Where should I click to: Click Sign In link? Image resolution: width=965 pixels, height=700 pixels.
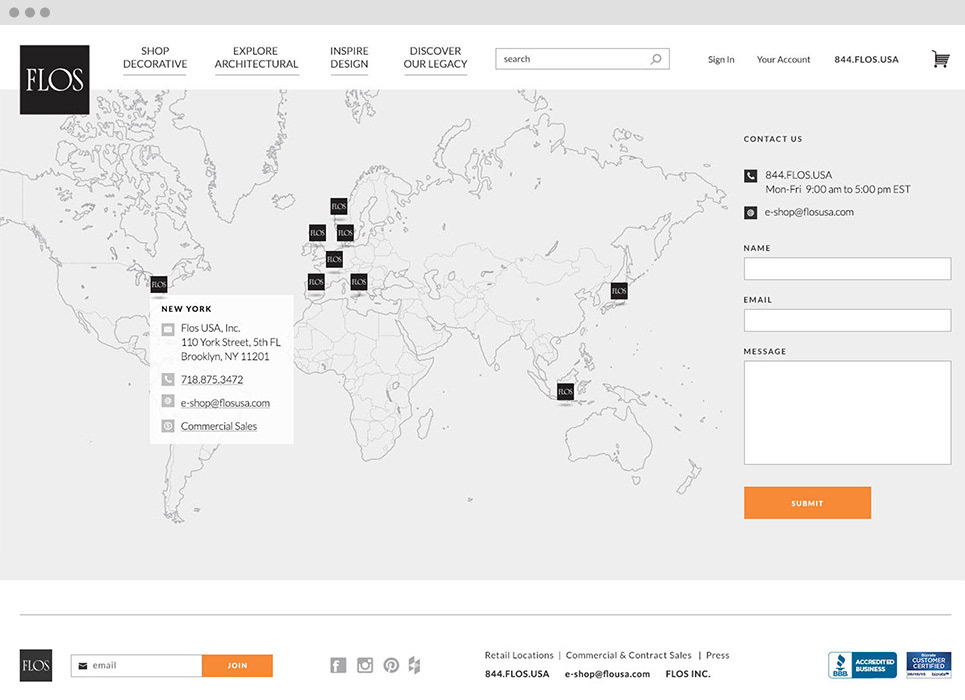pos(721,60)
